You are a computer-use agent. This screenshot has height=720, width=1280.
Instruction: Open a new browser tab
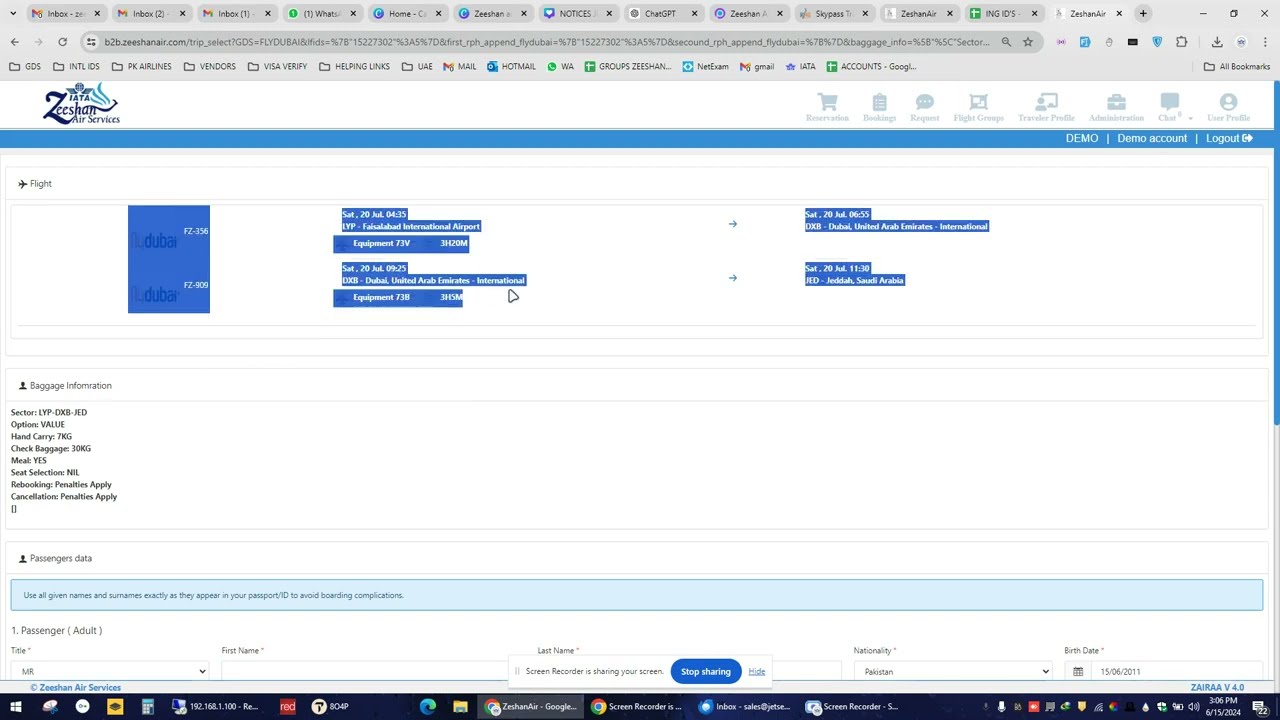coord(1143,13)
